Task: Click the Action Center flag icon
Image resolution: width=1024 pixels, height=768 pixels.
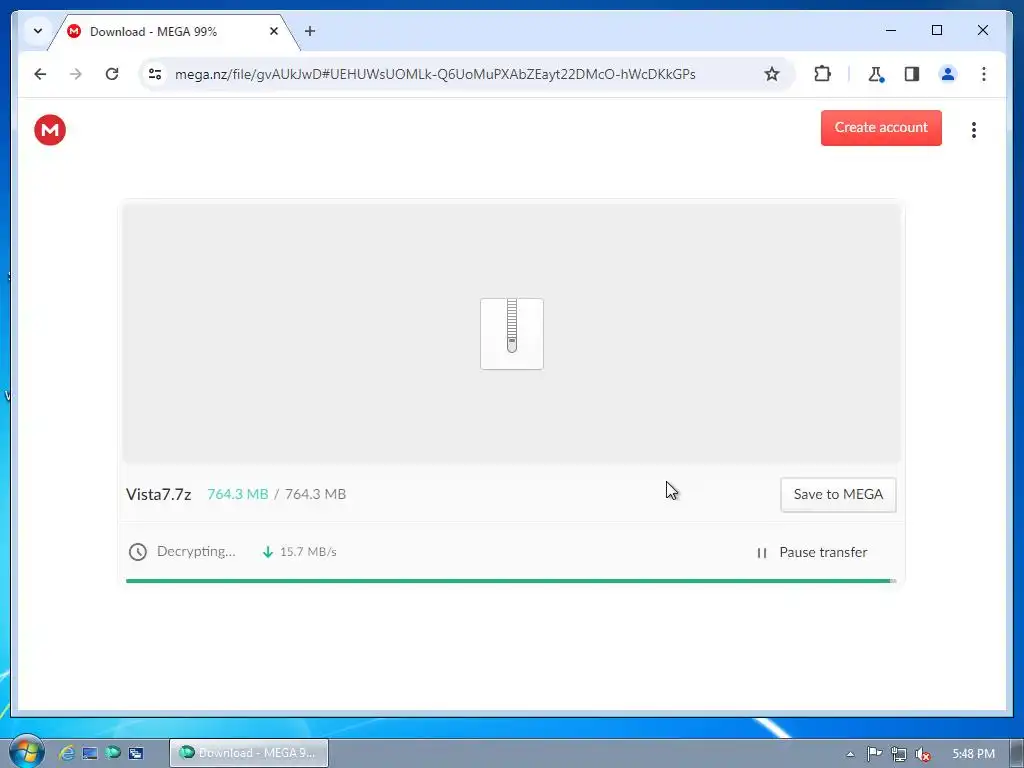Action: click(x=874, y=754)
